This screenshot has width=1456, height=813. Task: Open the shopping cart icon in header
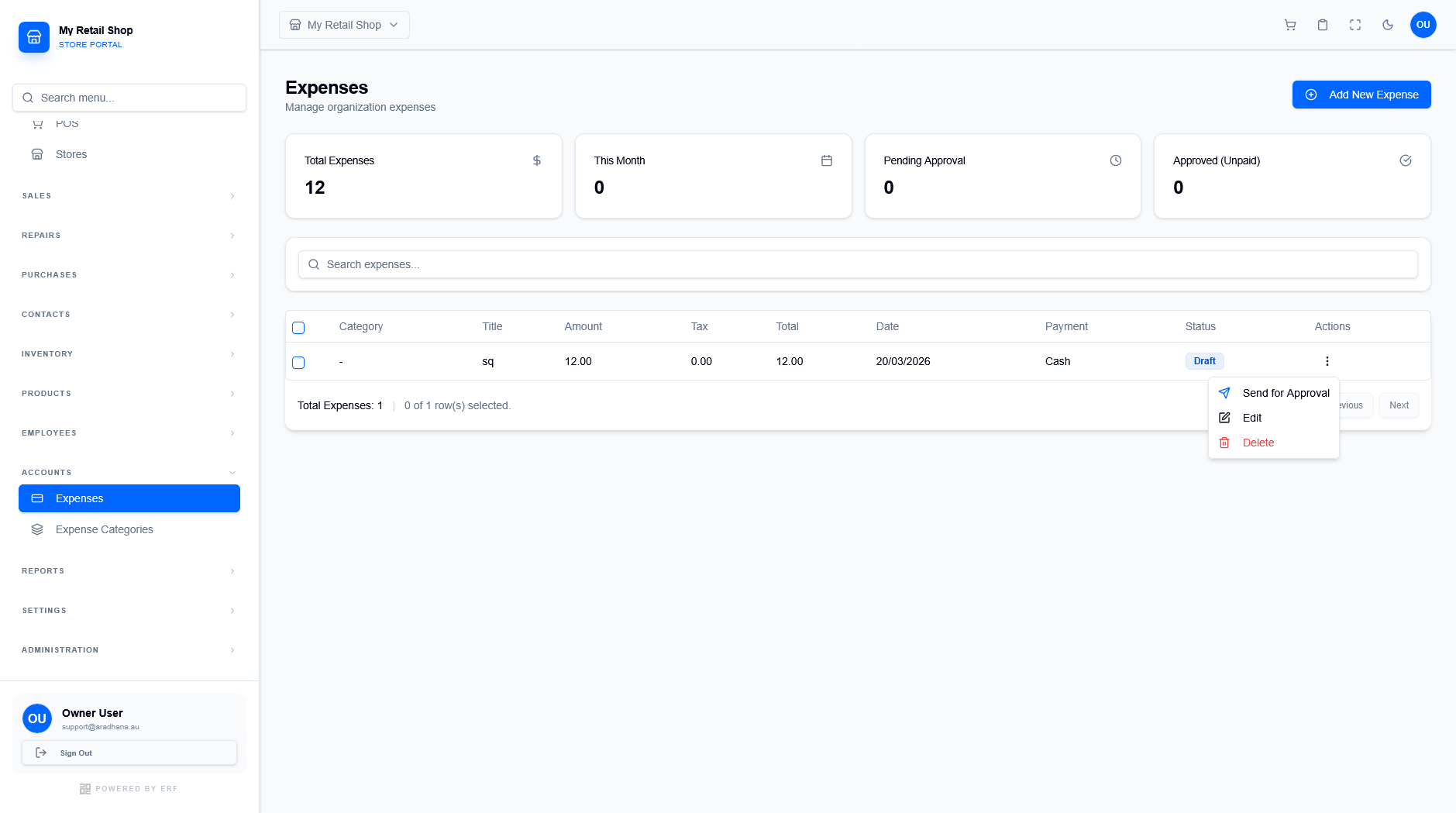click(x=1290, y=25)
